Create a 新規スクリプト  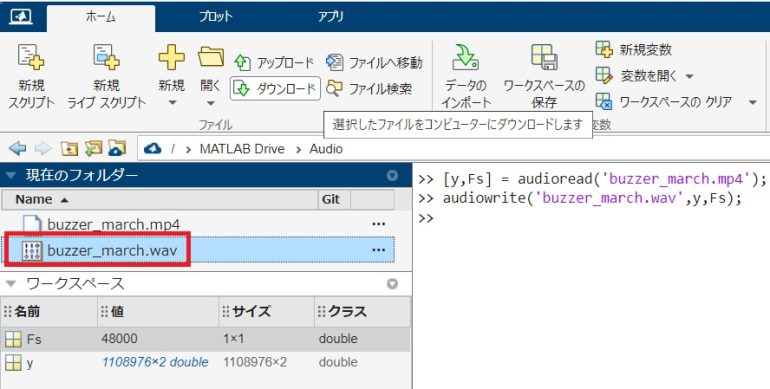tap(31, 77)
